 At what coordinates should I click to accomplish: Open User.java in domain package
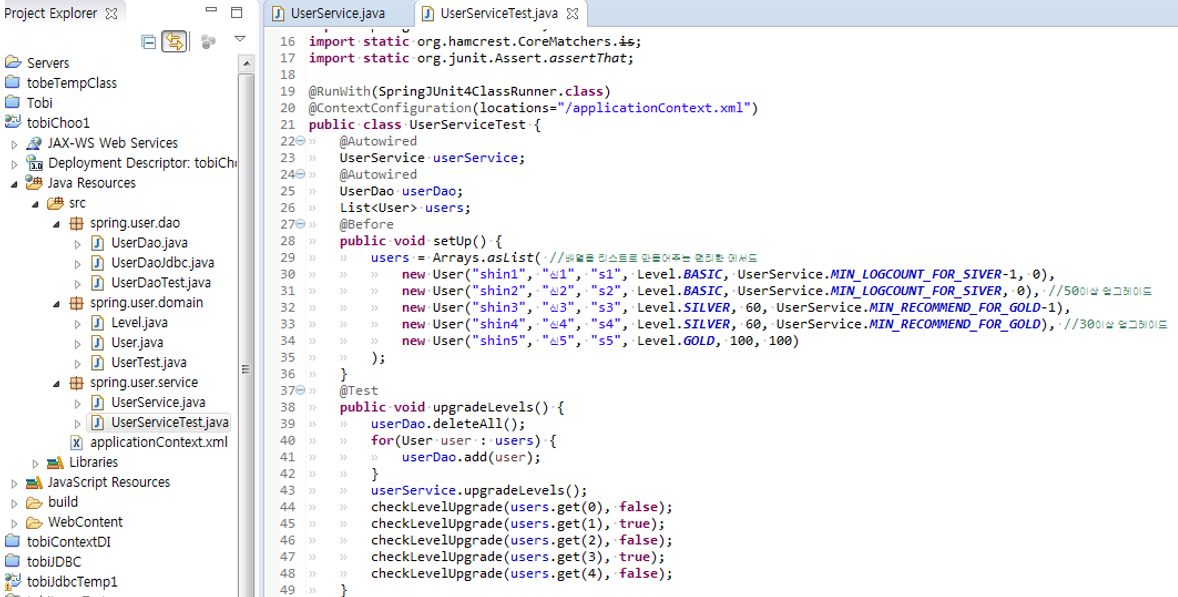click(137, 342)
